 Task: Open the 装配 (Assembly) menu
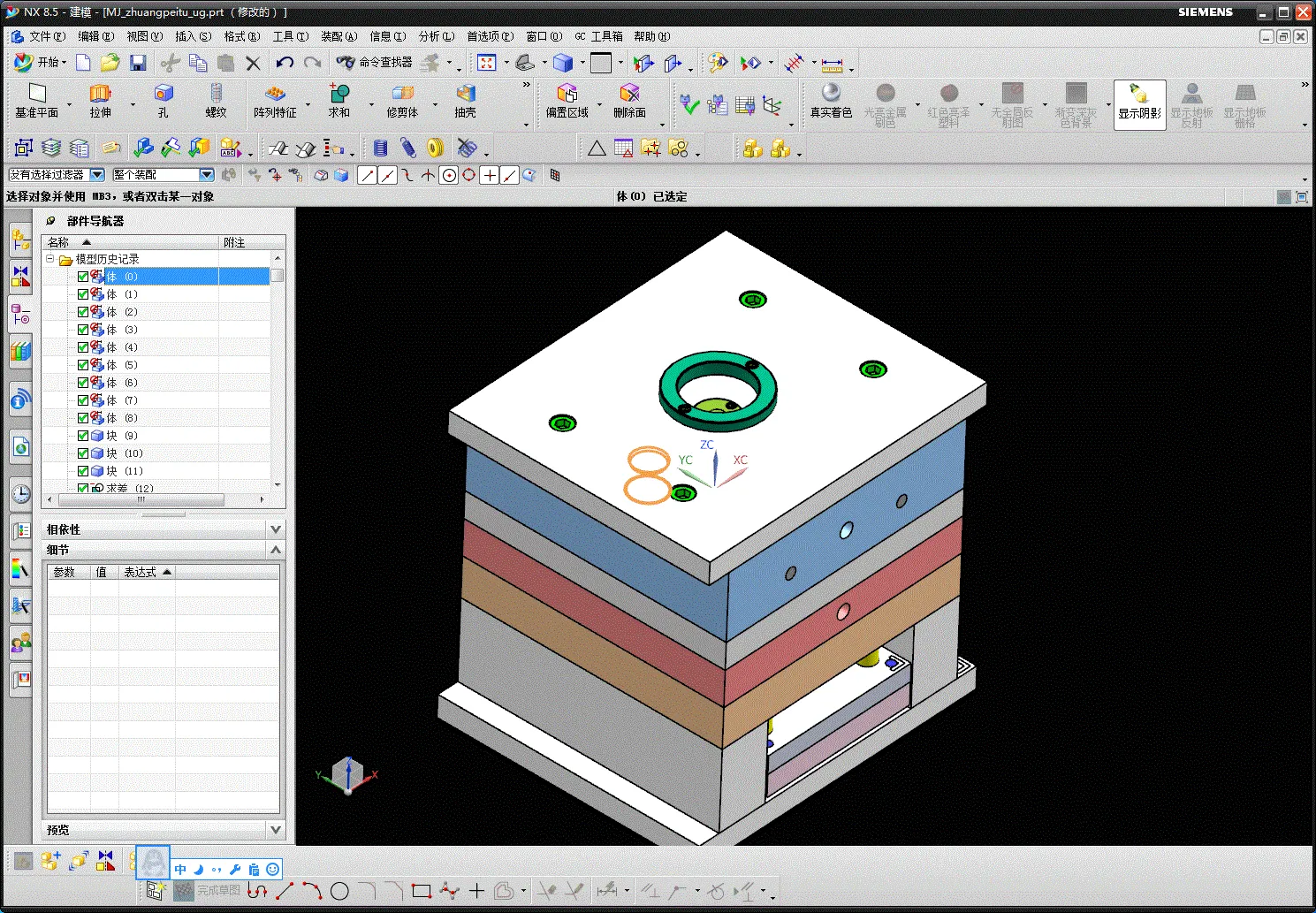pyautogui.click(x=339, y=36)
